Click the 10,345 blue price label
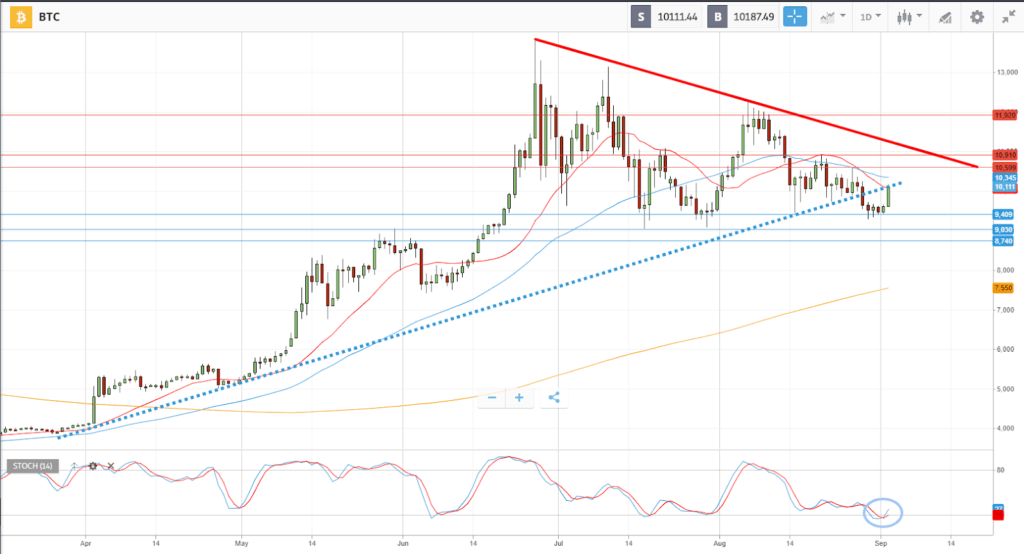Viewport: 1024px width, 554px height. pos(1004,178)
